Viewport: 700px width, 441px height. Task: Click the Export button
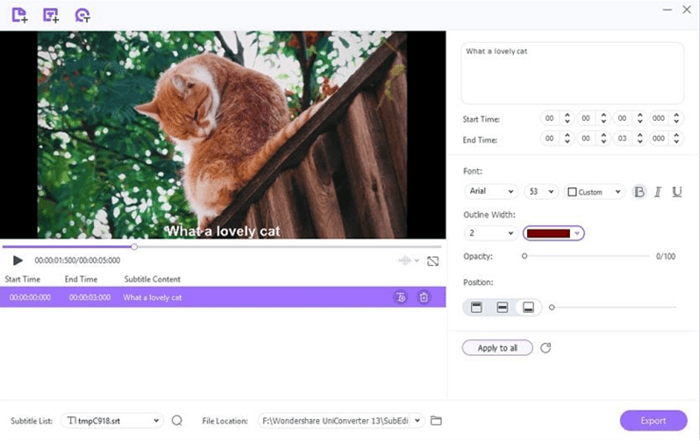(x=653, y=420)
